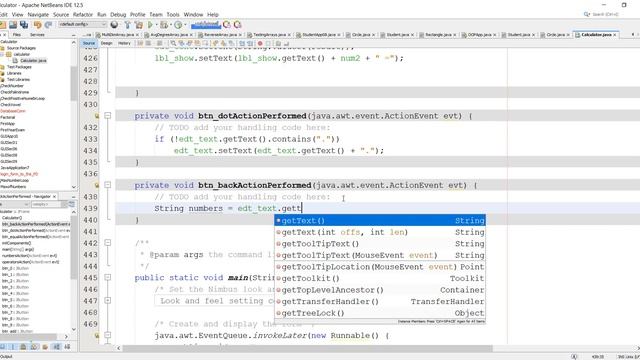The image size is (640, 360).
Task: Switch to the Services panel tab
Action: pyautogui.click(x=37, y=35)
